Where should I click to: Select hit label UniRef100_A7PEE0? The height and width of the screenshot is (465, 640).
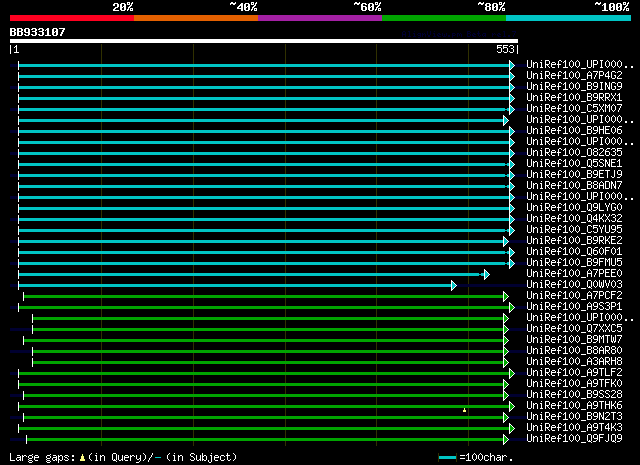click(574, 274)
